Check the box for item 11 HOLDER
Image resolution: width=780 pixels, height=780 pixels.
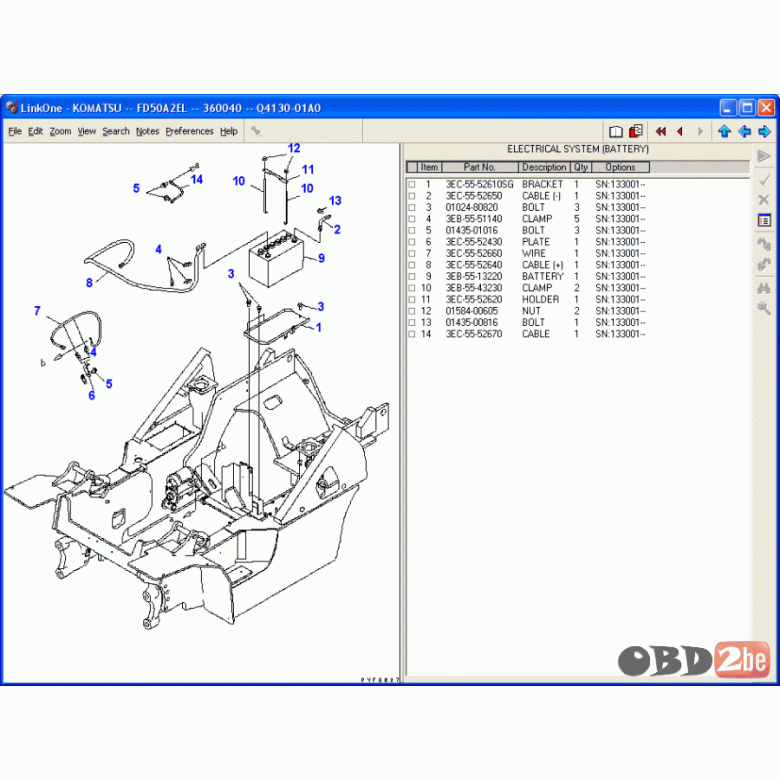click(411, 299)
